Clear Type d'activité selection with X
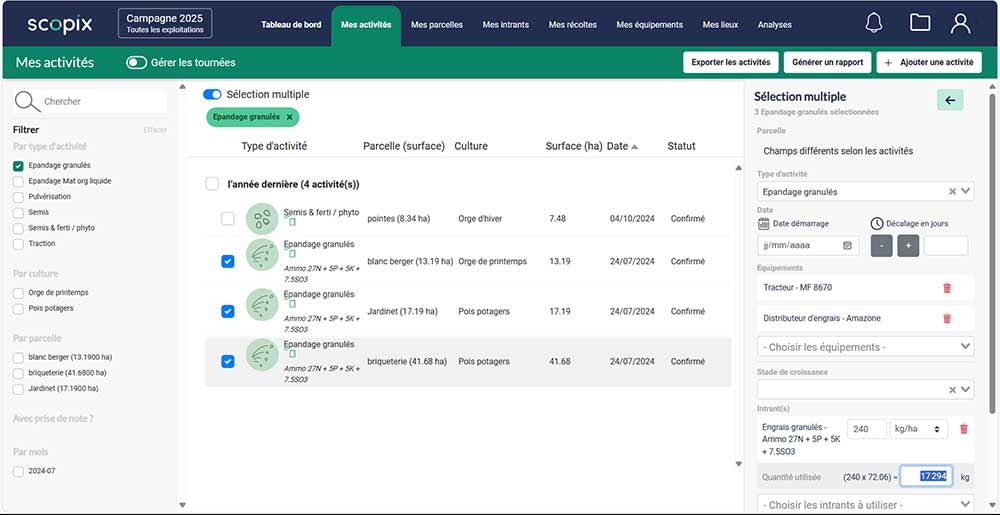The width and height of the screenshot is (1000, 515). coord(952,191)
